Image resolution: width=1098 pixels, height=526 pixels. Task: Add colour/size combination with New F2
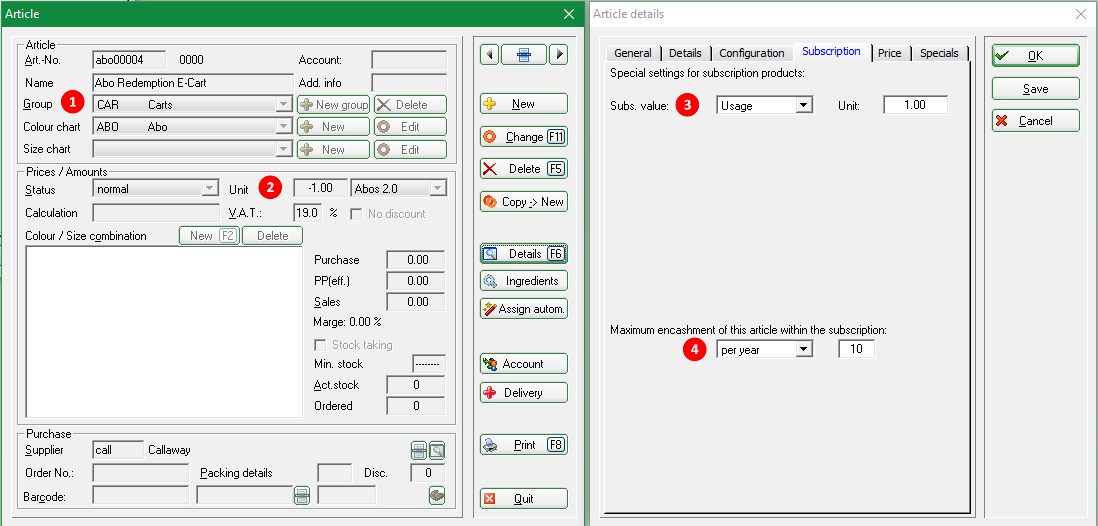(209, 236)
